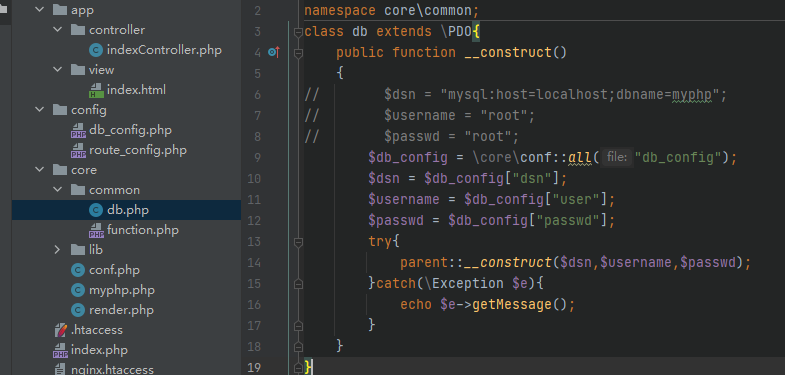Select the controller folder
Screen dimensions: 785x375
(x=117, y=30)
